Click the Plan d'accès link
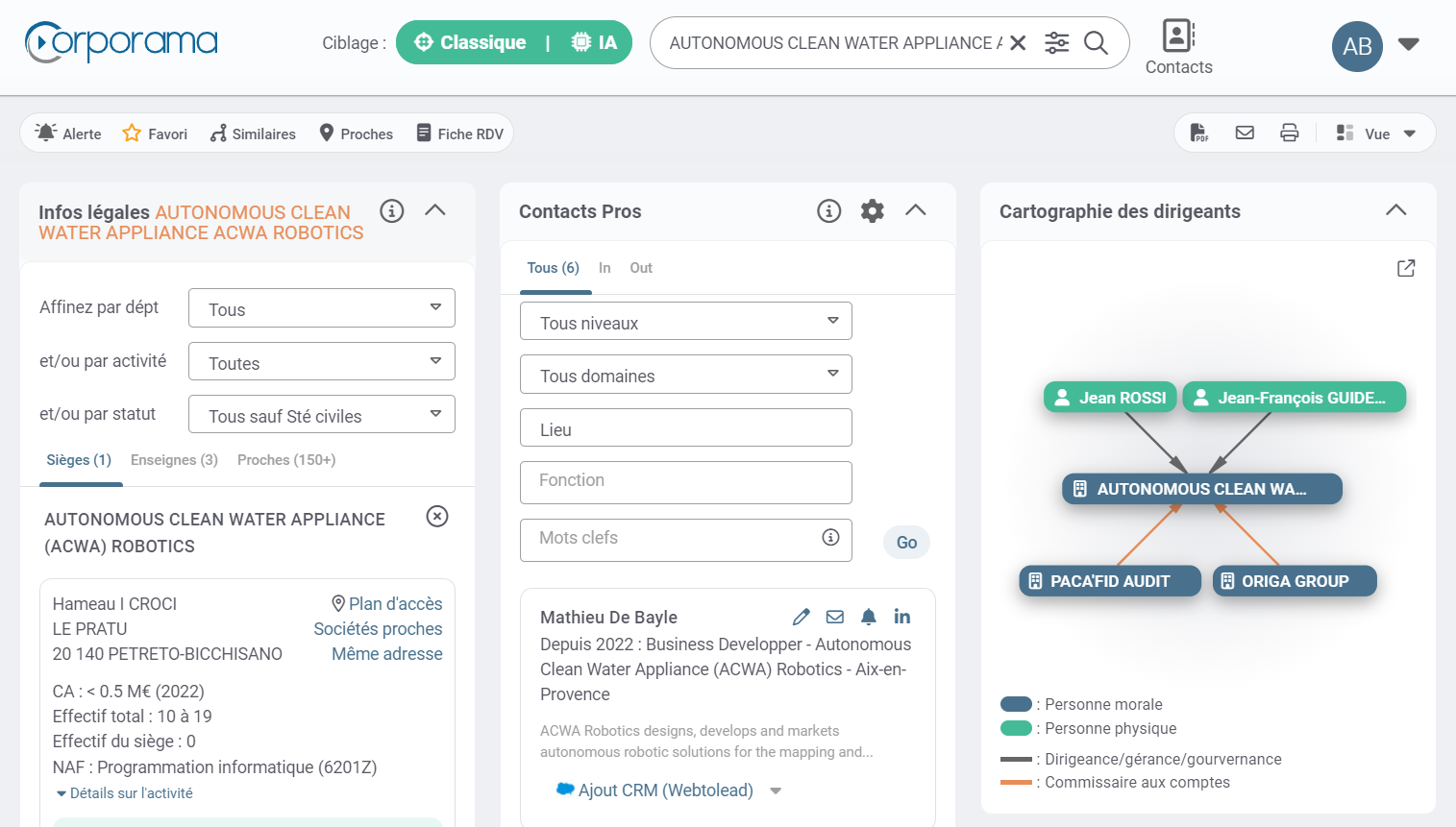 (386, 604)
